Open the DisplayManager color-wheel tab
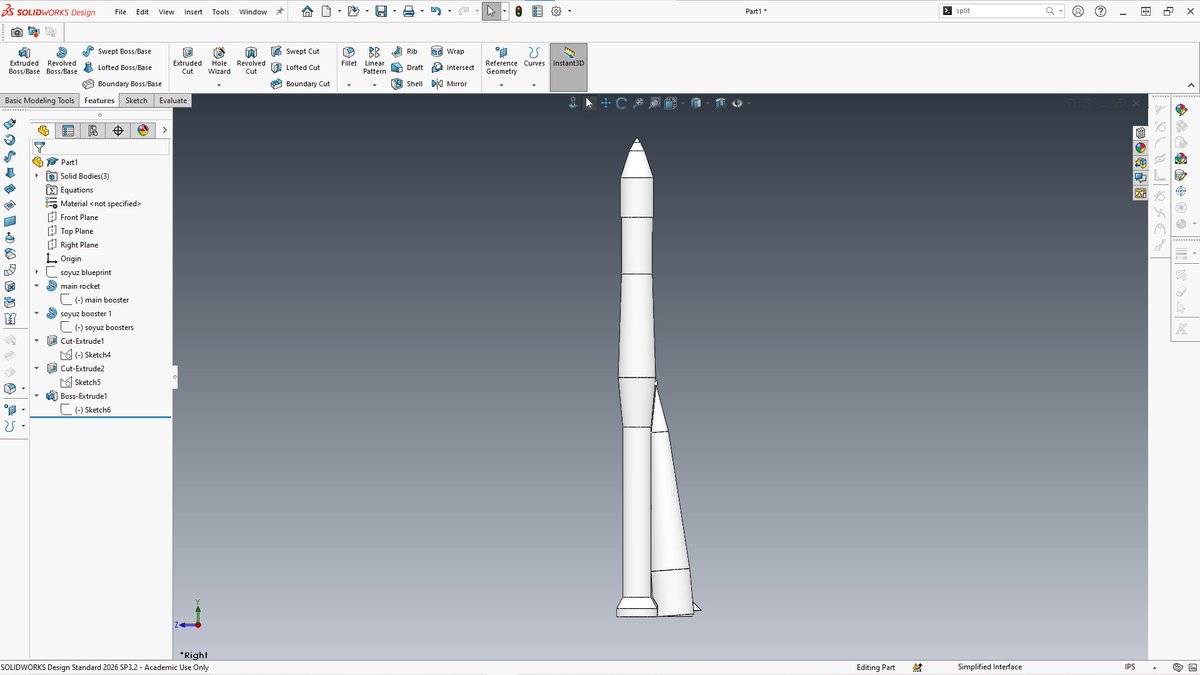The width and height of the screenshot is (1200, 675). (x=143, y=130)
